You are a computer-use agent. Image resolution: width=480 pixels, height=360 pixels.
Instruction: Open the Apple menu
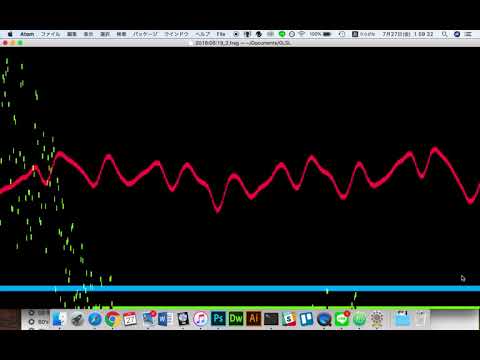[10, 34]
